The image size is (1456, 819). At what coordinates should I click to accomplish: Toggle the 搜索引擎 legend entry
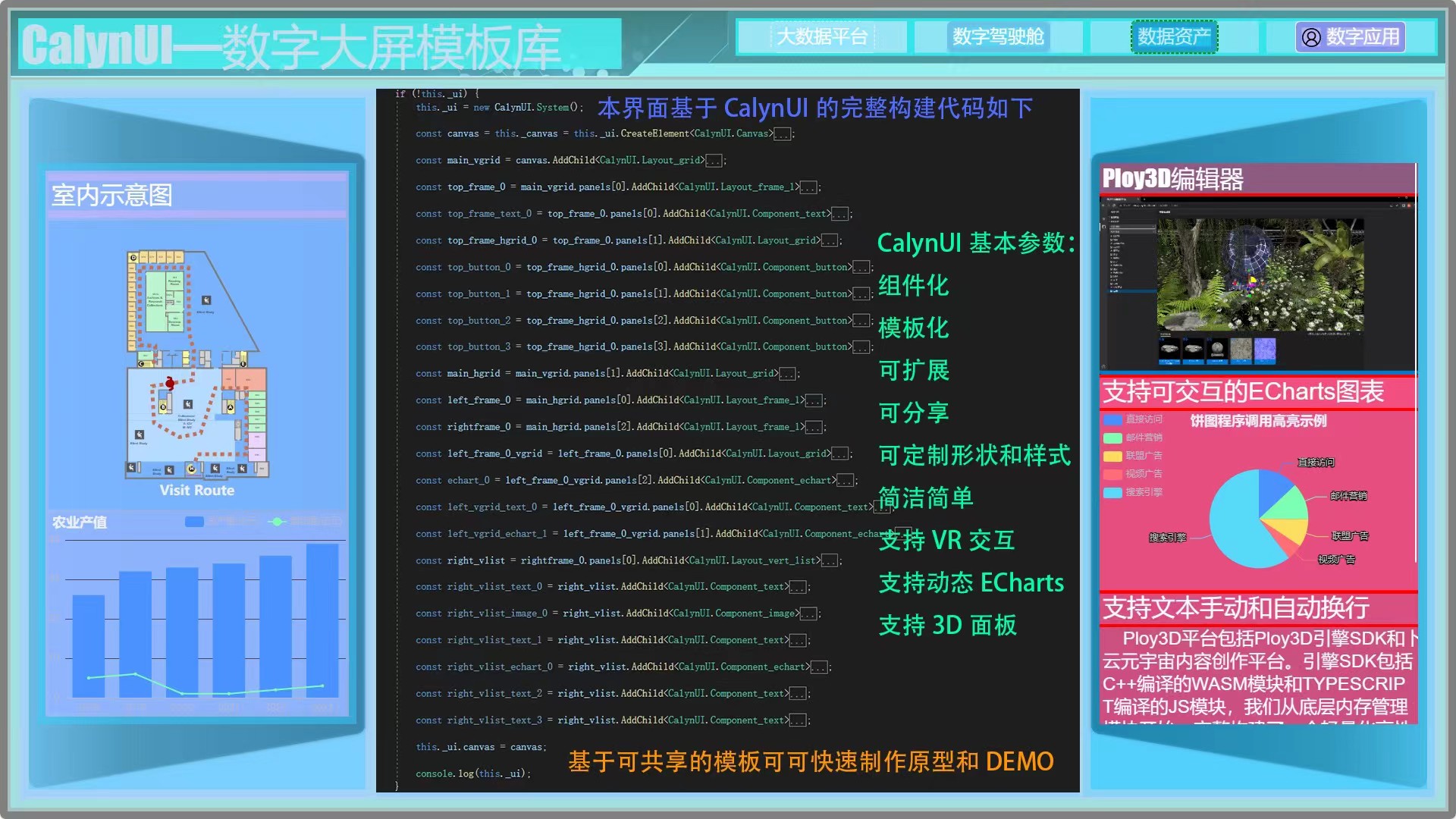(1133, 492)
